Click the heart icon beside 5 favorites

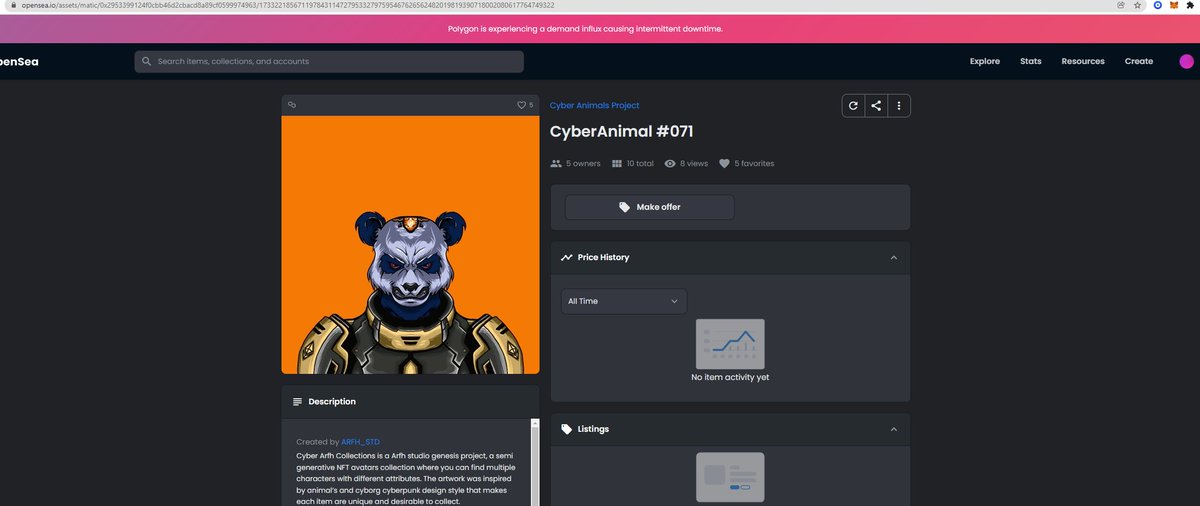click(x=724, y=163)
